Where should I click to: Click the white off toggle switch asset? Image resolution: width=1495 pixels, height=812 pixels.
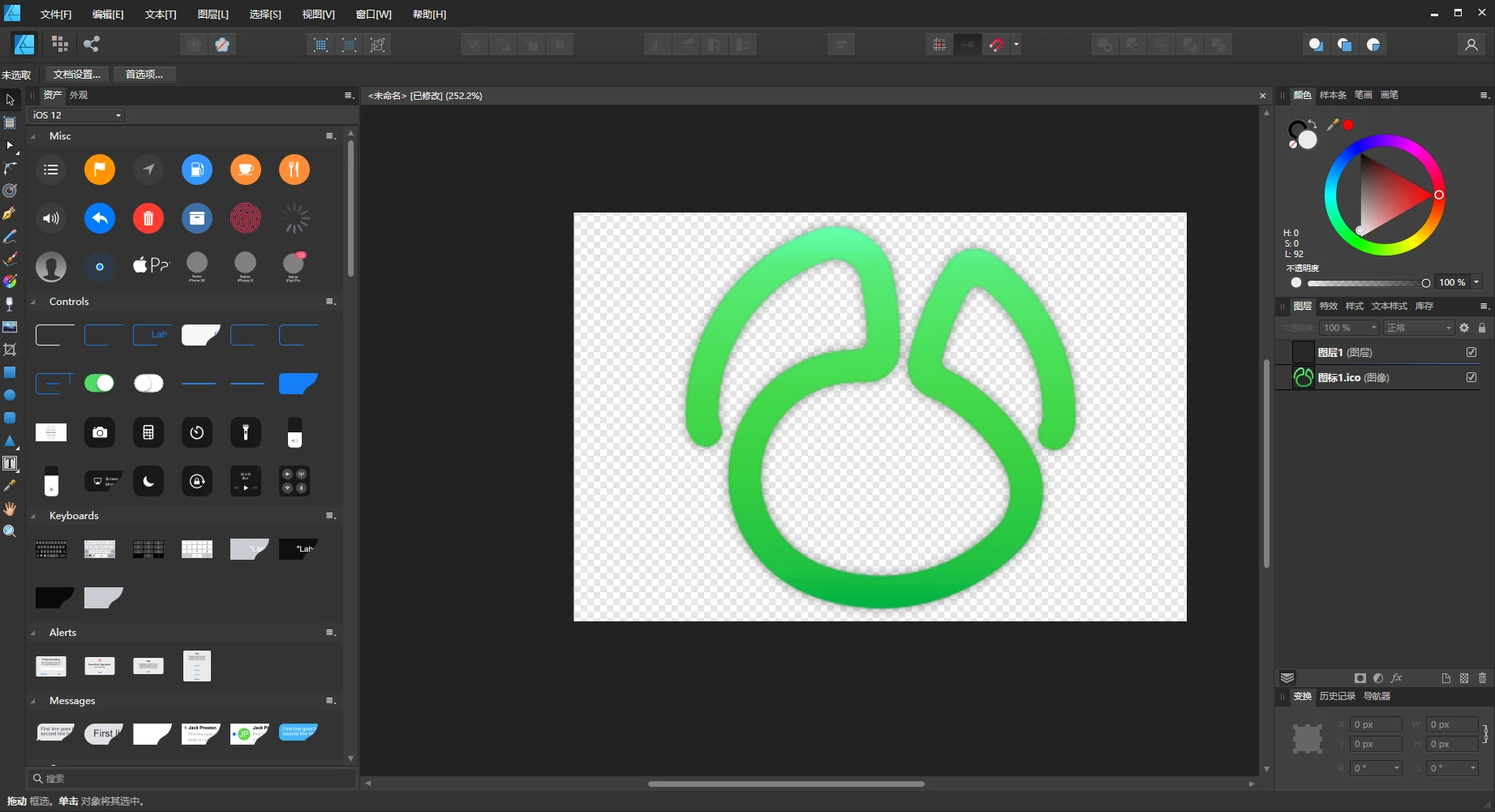[148, 383]
